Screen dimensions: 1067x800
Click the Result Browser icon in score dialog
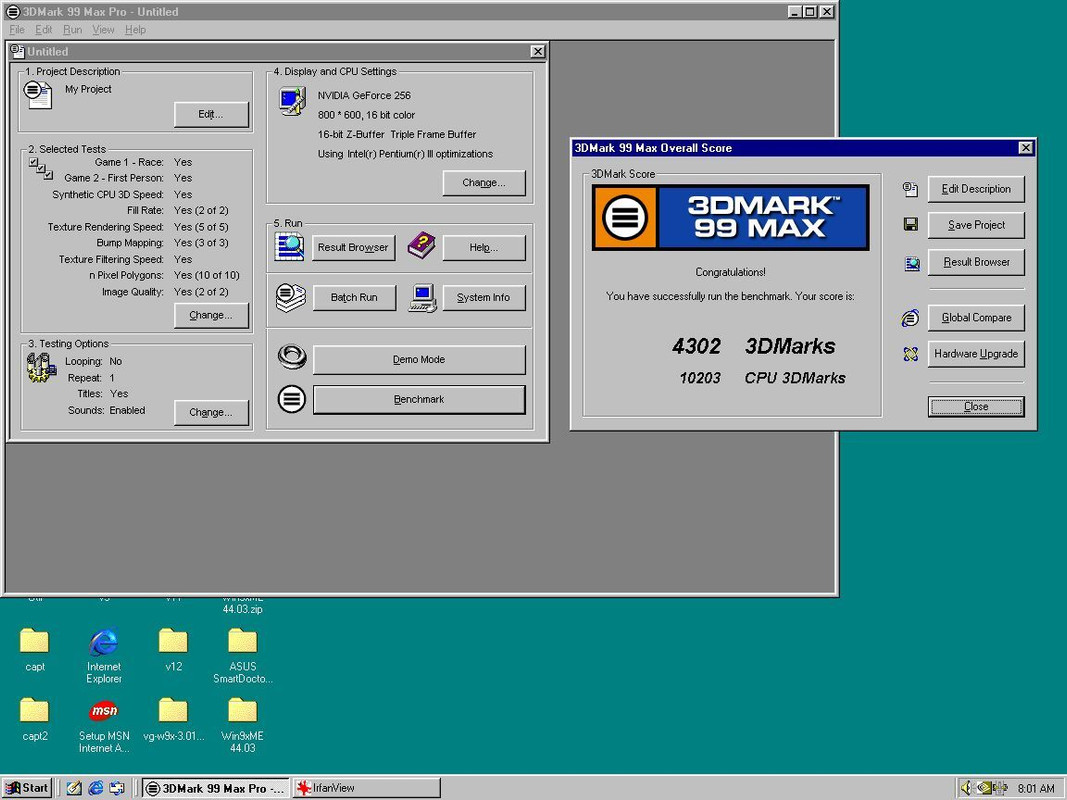(912, 263)
